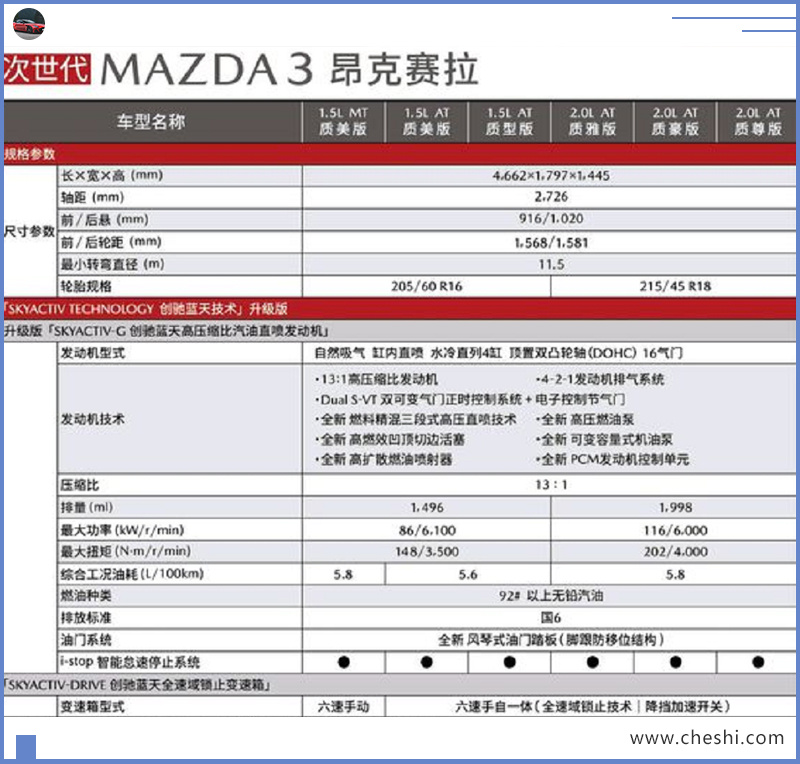Select the gearbox value '六速手动'
The width and height of the screenshot is (800, 764).
click(343, 707)
